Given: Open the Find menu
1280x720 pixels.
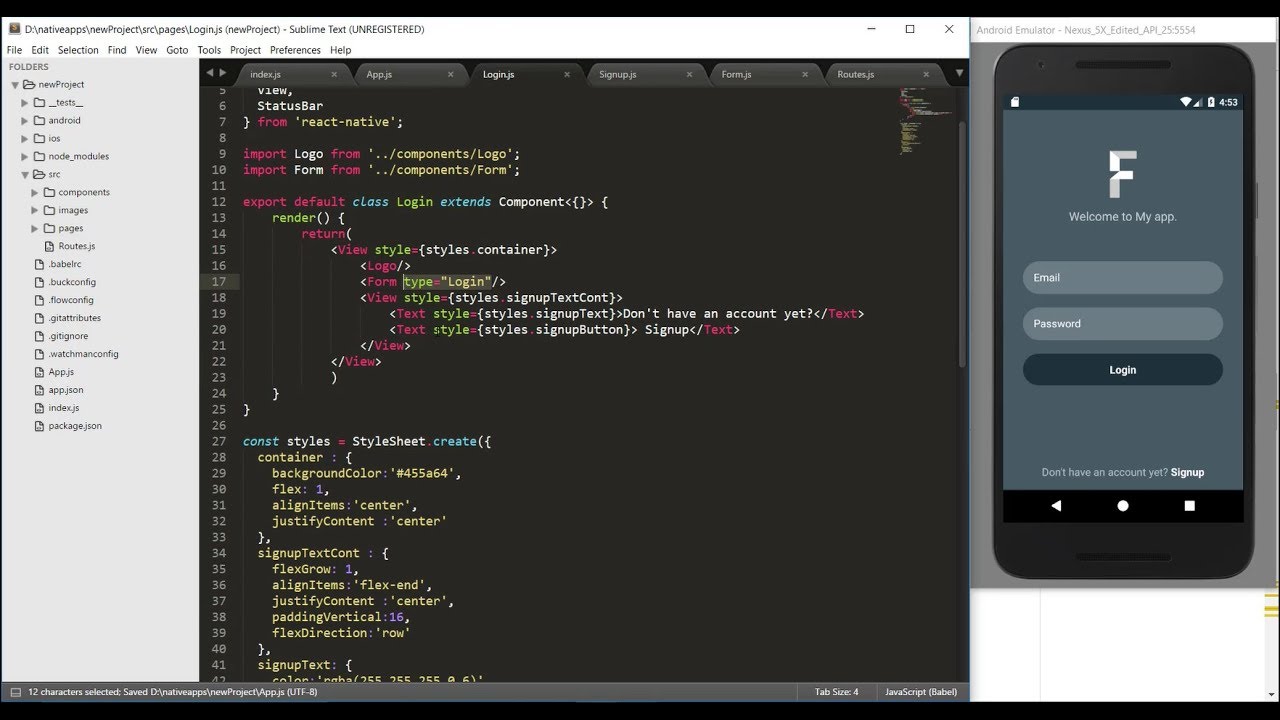Looking at the screenshot, I should pyautogui.click(x=117, y=50).
